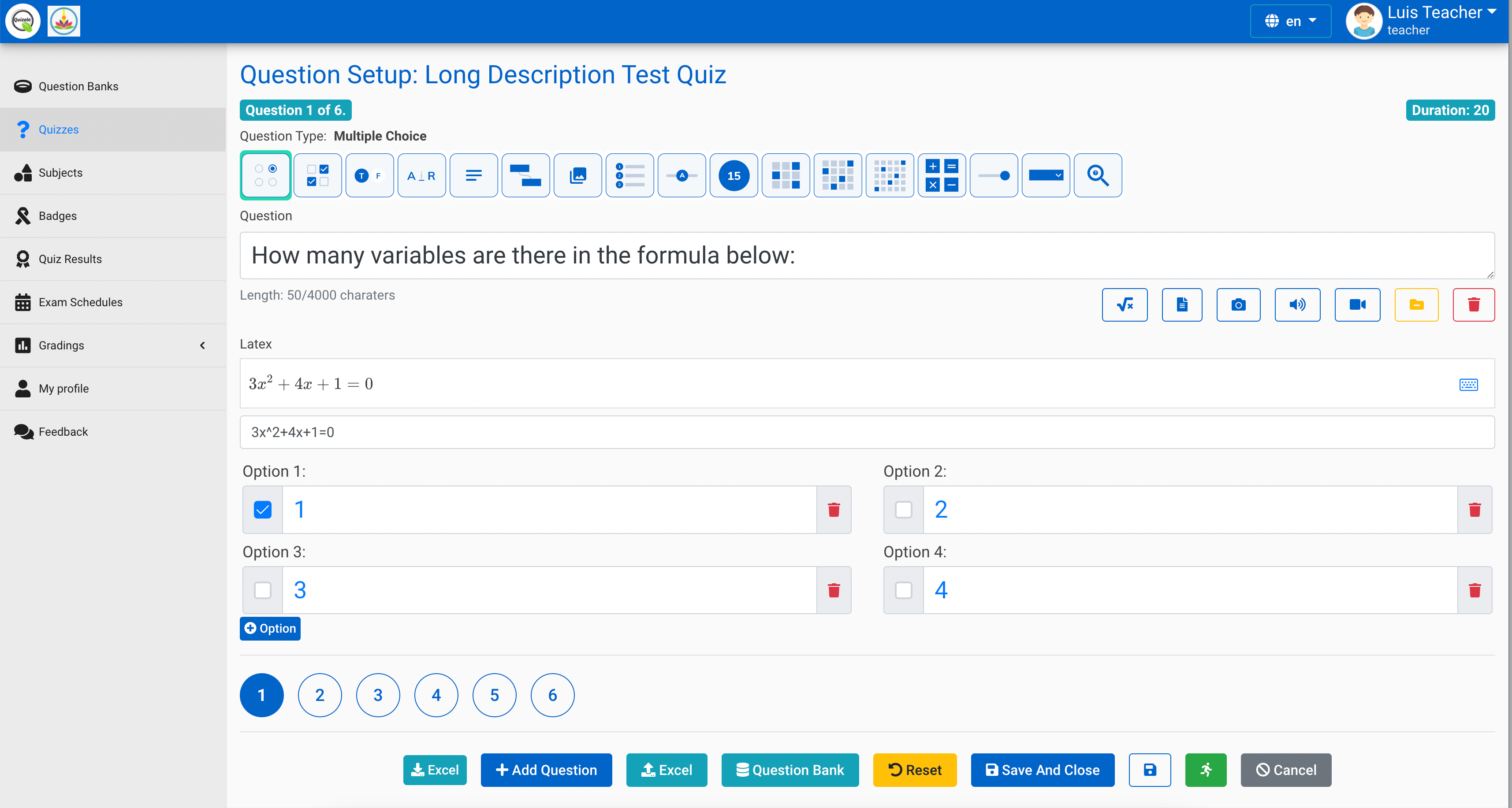Click the Add Question button
This screenshot has width=1512, height=808.
pos(546,770)
